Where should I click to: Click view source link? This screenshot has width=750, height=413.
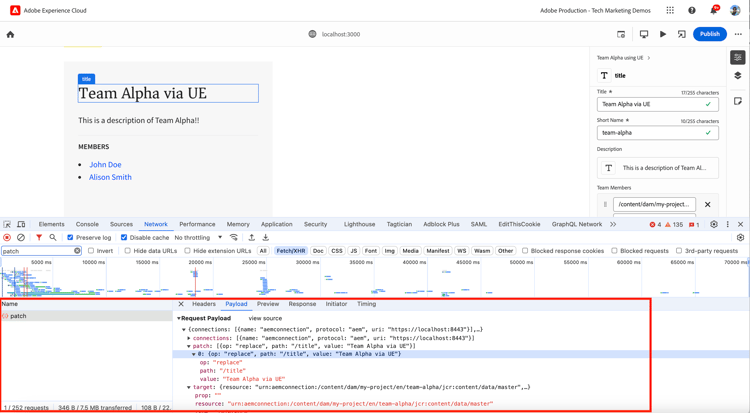265,318
